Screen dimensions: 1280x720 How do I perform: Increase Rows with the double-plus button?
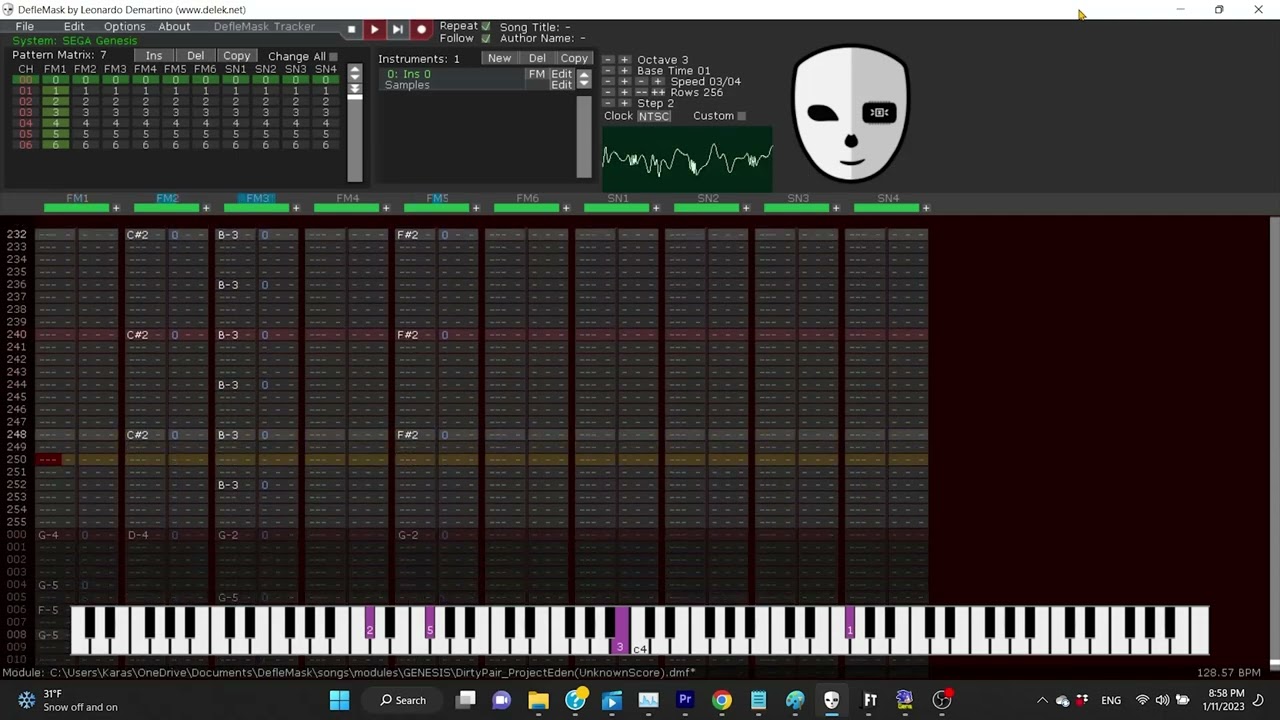657,92
